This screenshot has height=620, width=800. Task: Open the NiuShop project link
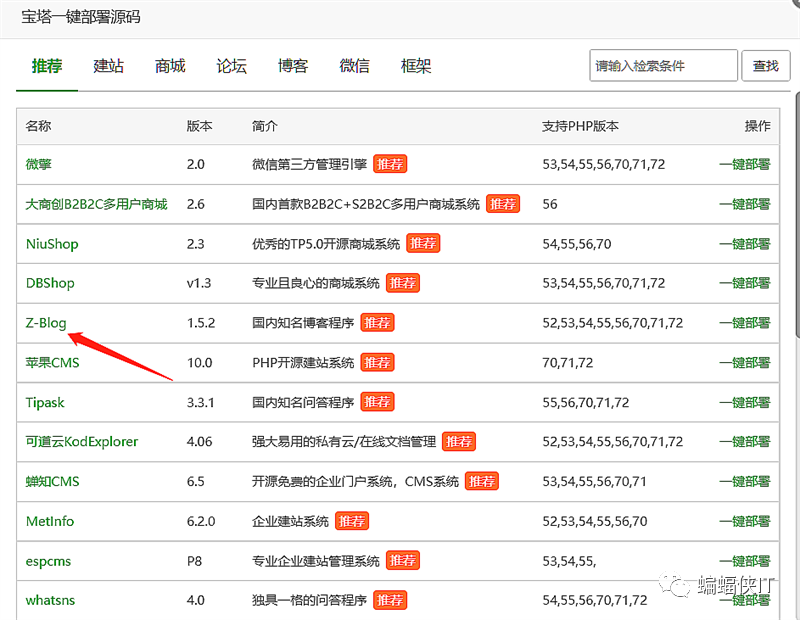(51, 243)
